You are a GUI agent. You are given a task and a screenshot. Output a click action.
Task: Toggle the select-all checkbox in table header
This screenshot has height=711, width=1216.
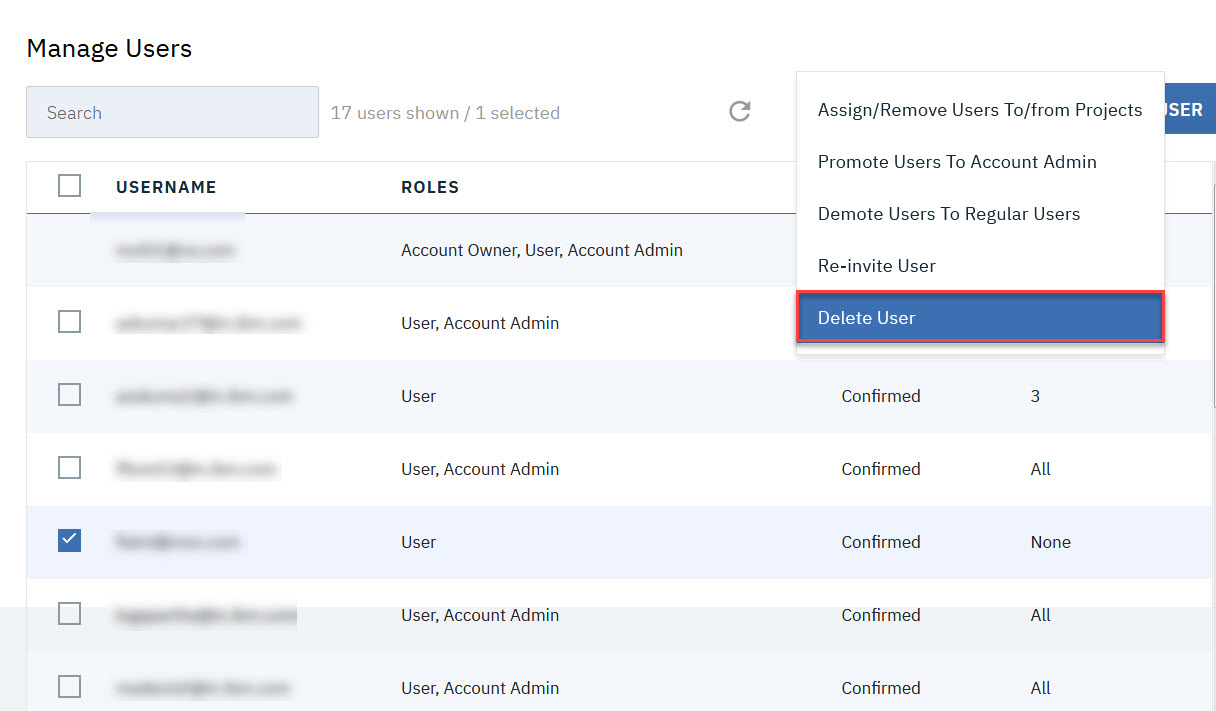tap(69, 186)
